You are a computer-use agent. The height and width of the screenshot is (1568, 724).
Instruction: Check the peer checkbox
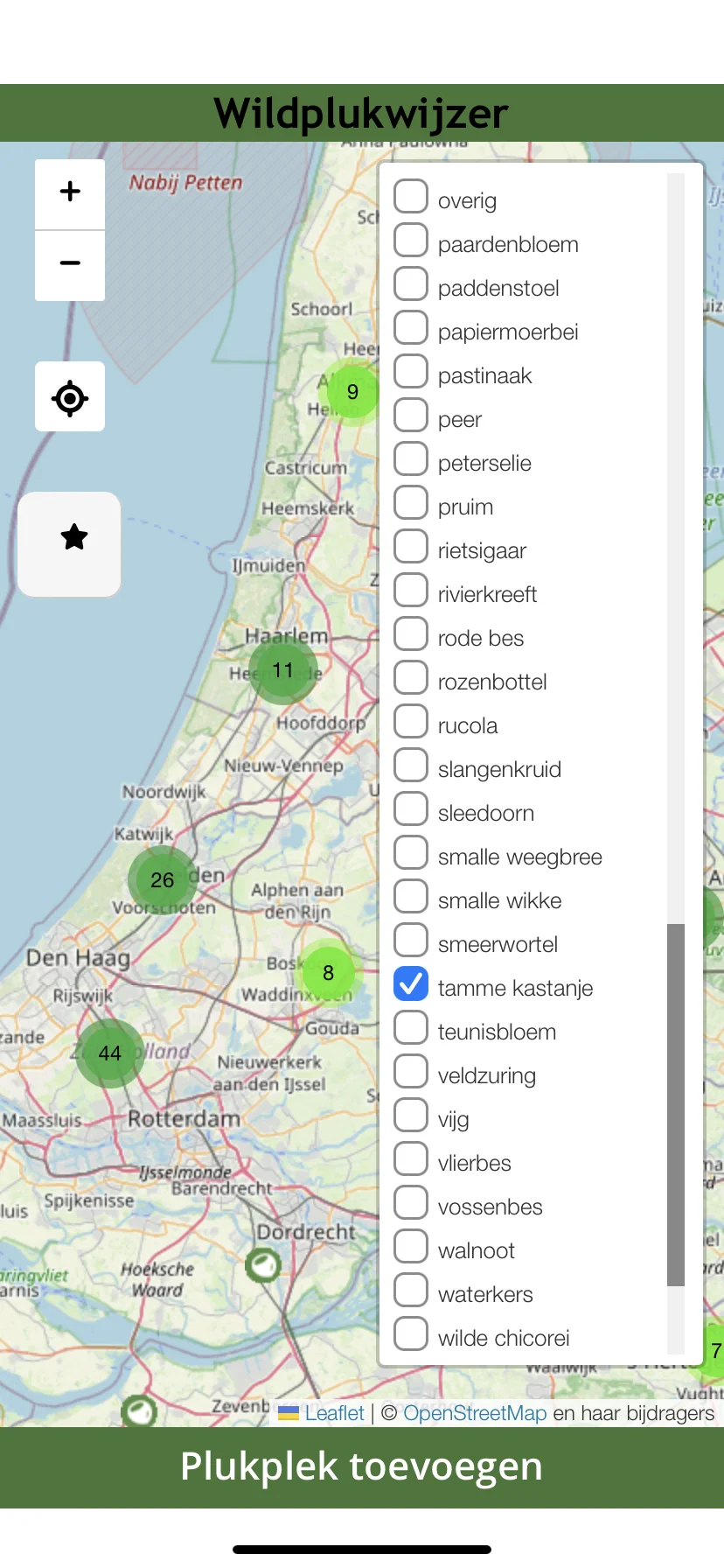point(411,416)
